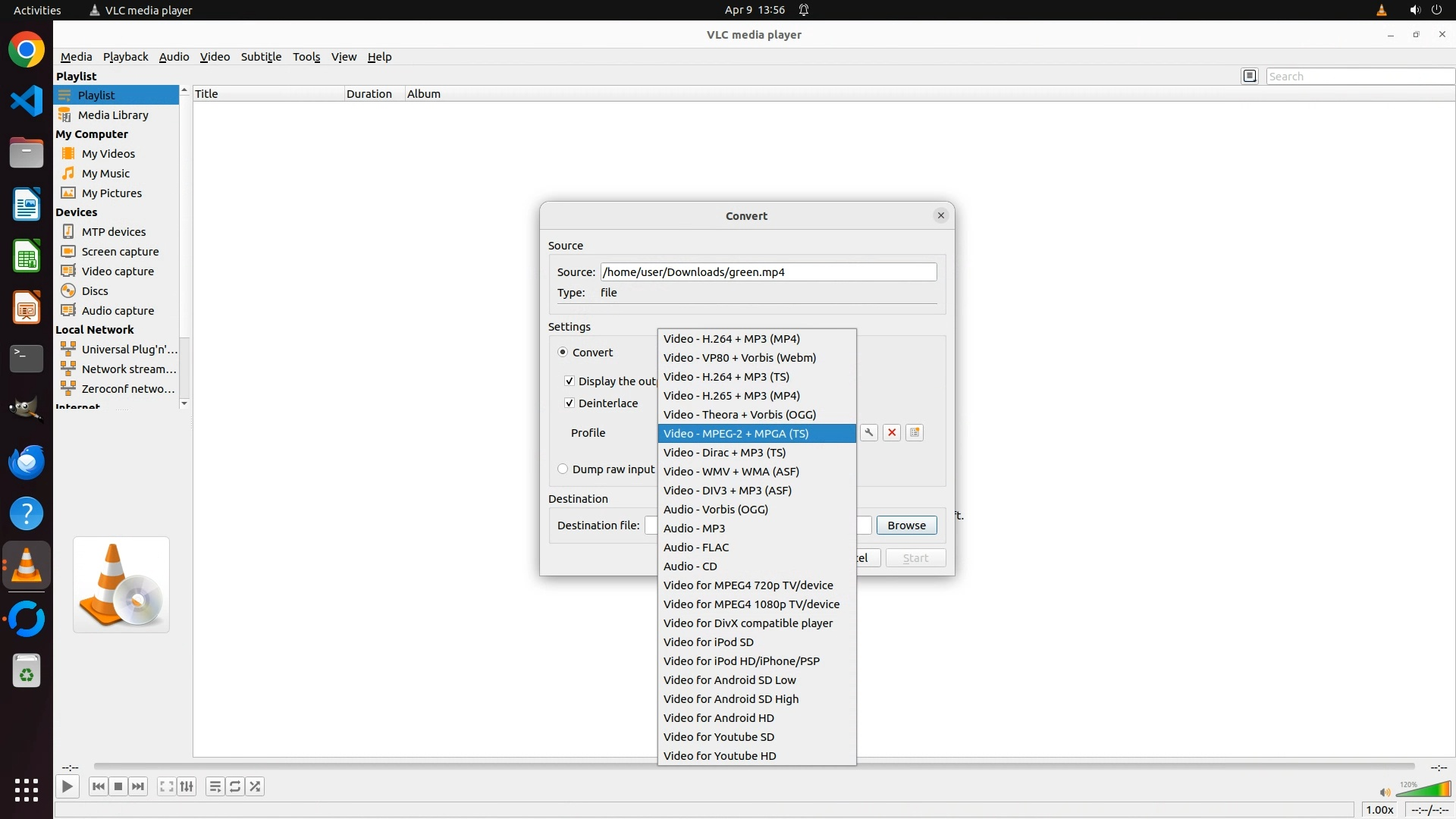Screen dimensions: 1456x819
Task: Click the Browse button
Action: 906,526
